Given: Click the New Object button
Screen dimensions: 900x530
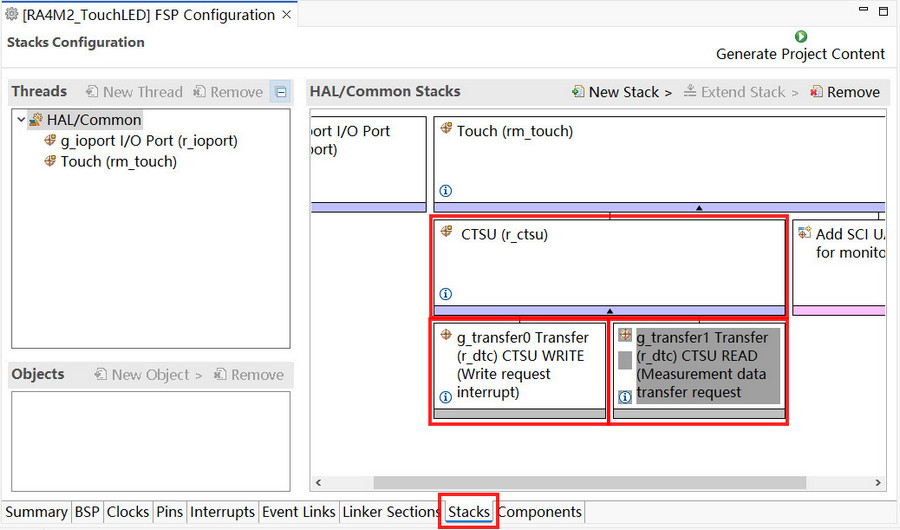Looking at the screenshot, I should click(149, 374).
